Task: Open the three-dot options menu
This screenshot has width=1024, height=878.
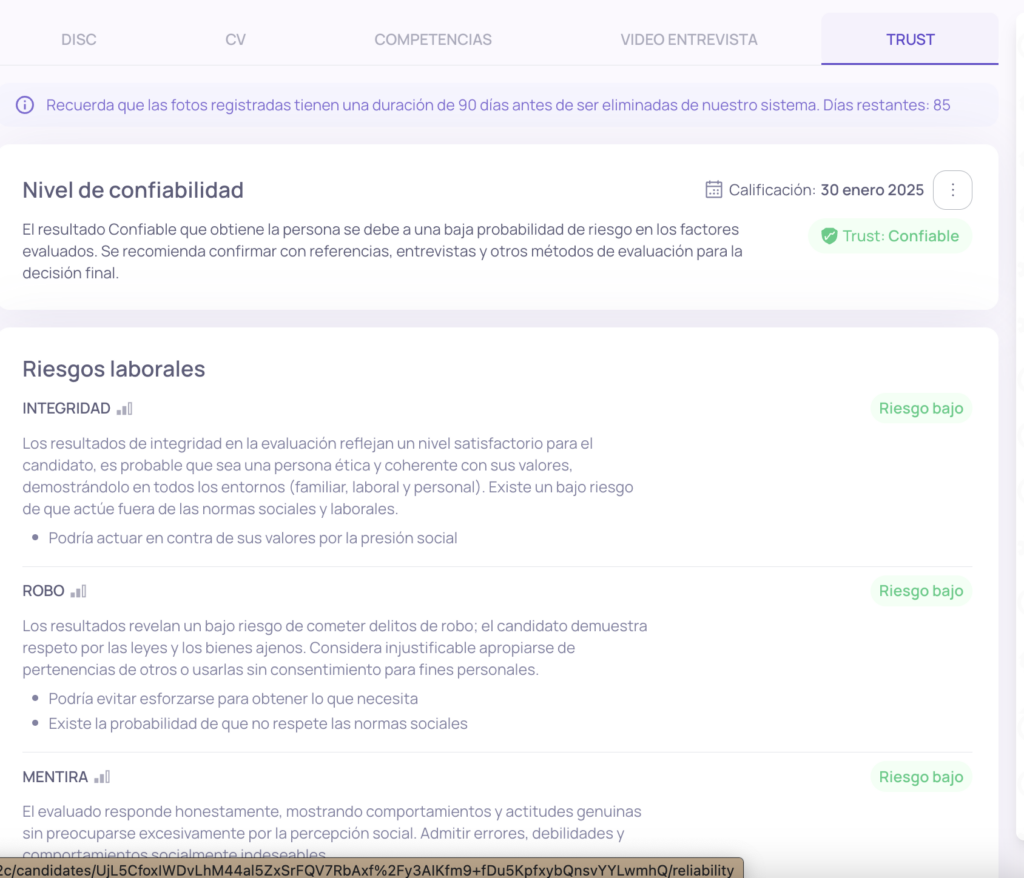Action: 952,190
